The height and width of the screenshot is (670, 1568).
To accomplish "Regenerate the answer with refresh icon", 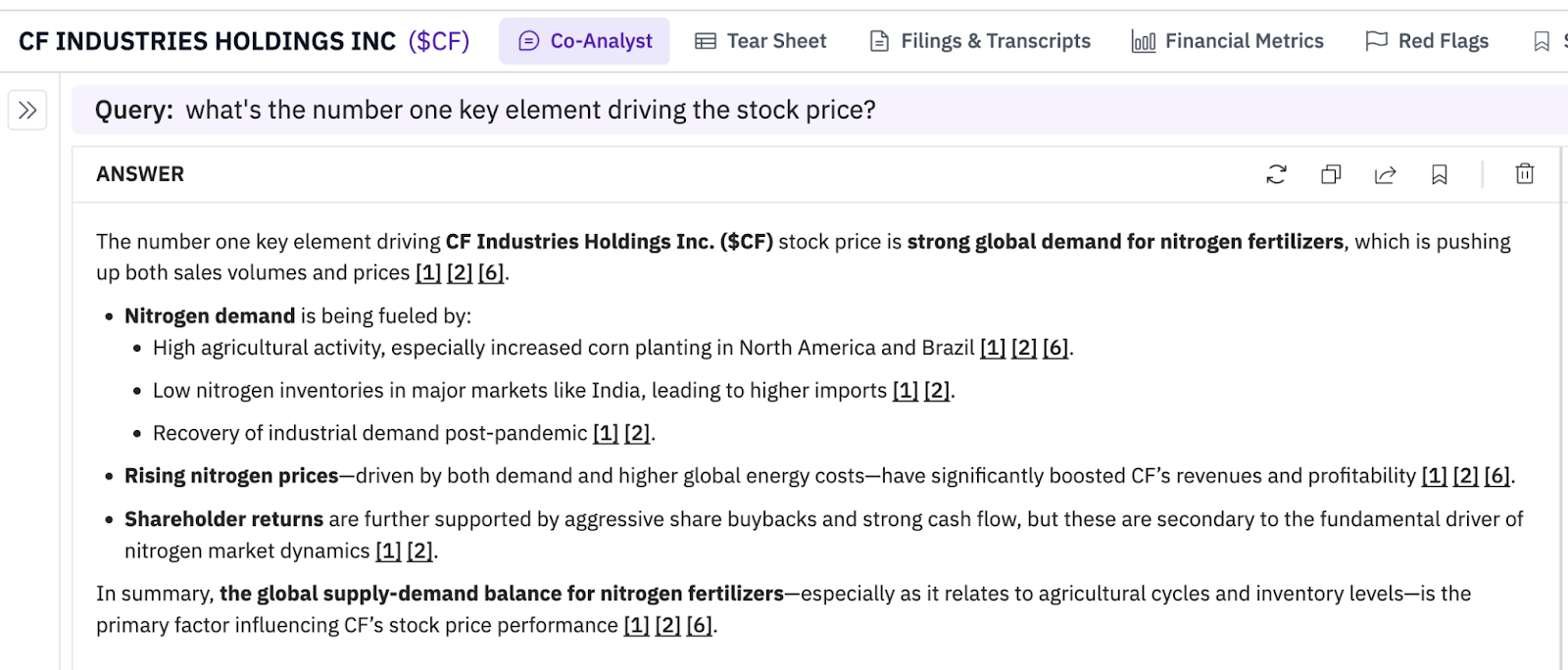I will coord(1276,174).
